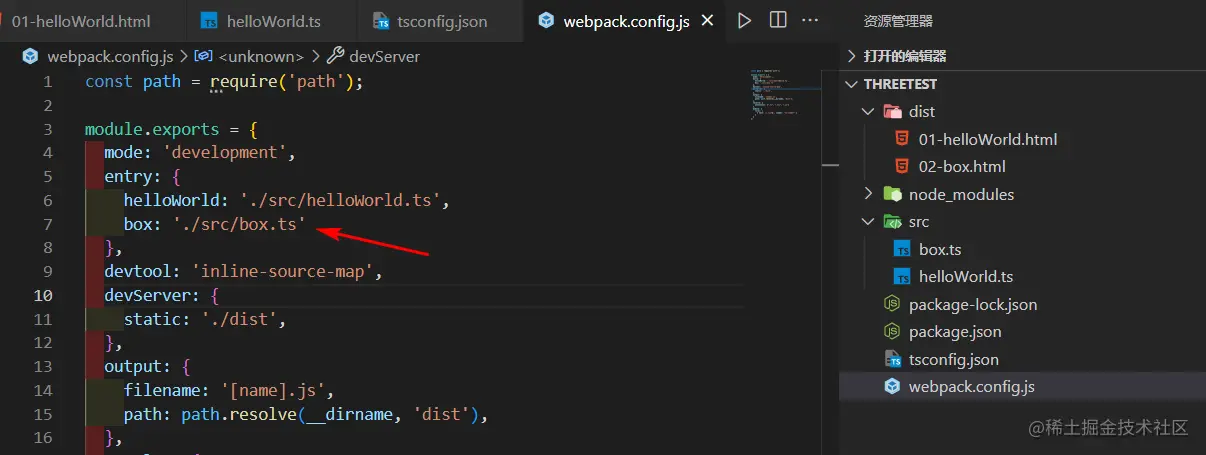The height and width of the screenshot is (455, 1206).
Task: Click the Run play icon in editor toolbar
Action: (744, 21)
